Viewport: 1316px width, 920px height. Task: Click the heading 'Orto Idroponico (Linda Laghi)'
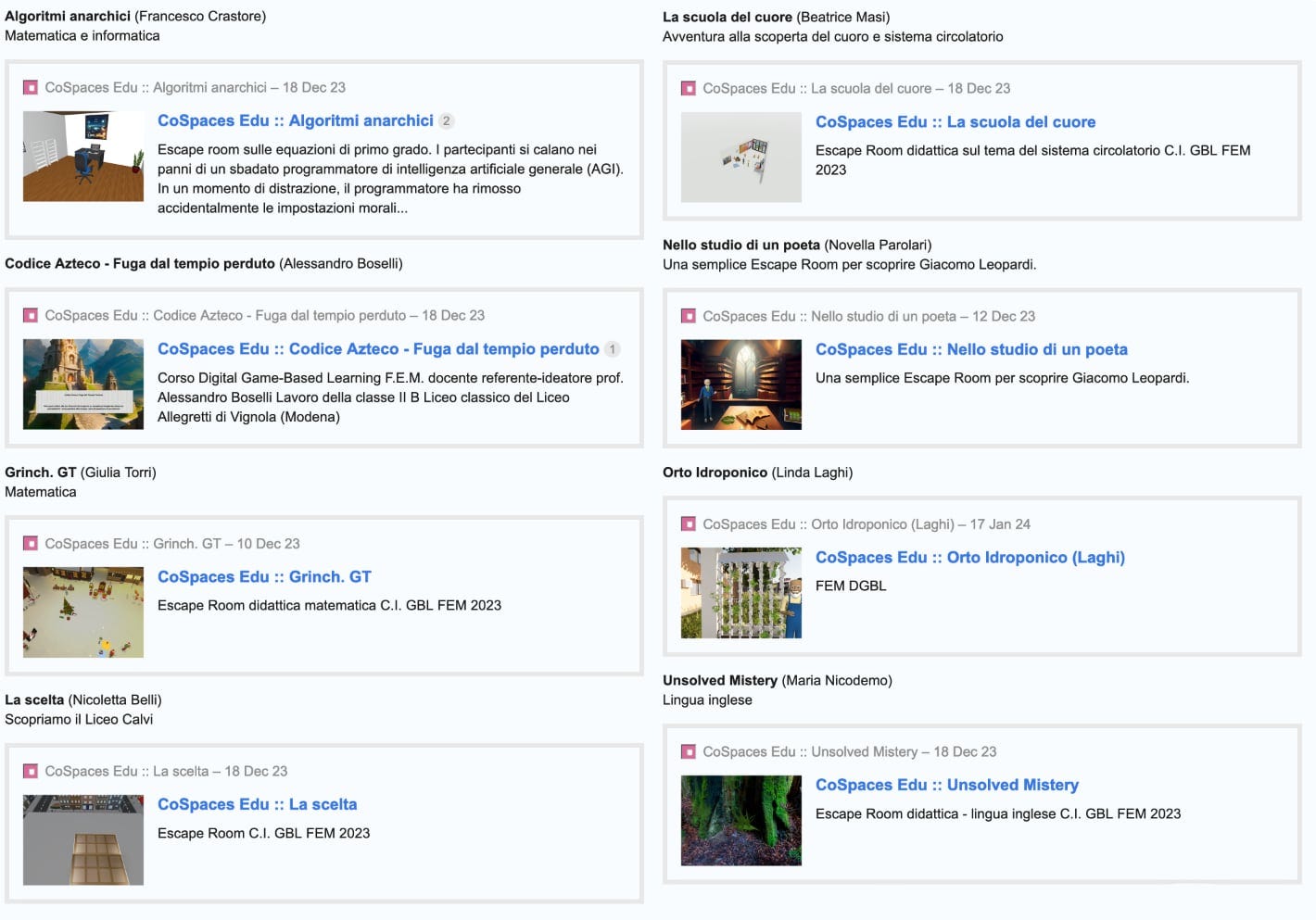[758, 473]
